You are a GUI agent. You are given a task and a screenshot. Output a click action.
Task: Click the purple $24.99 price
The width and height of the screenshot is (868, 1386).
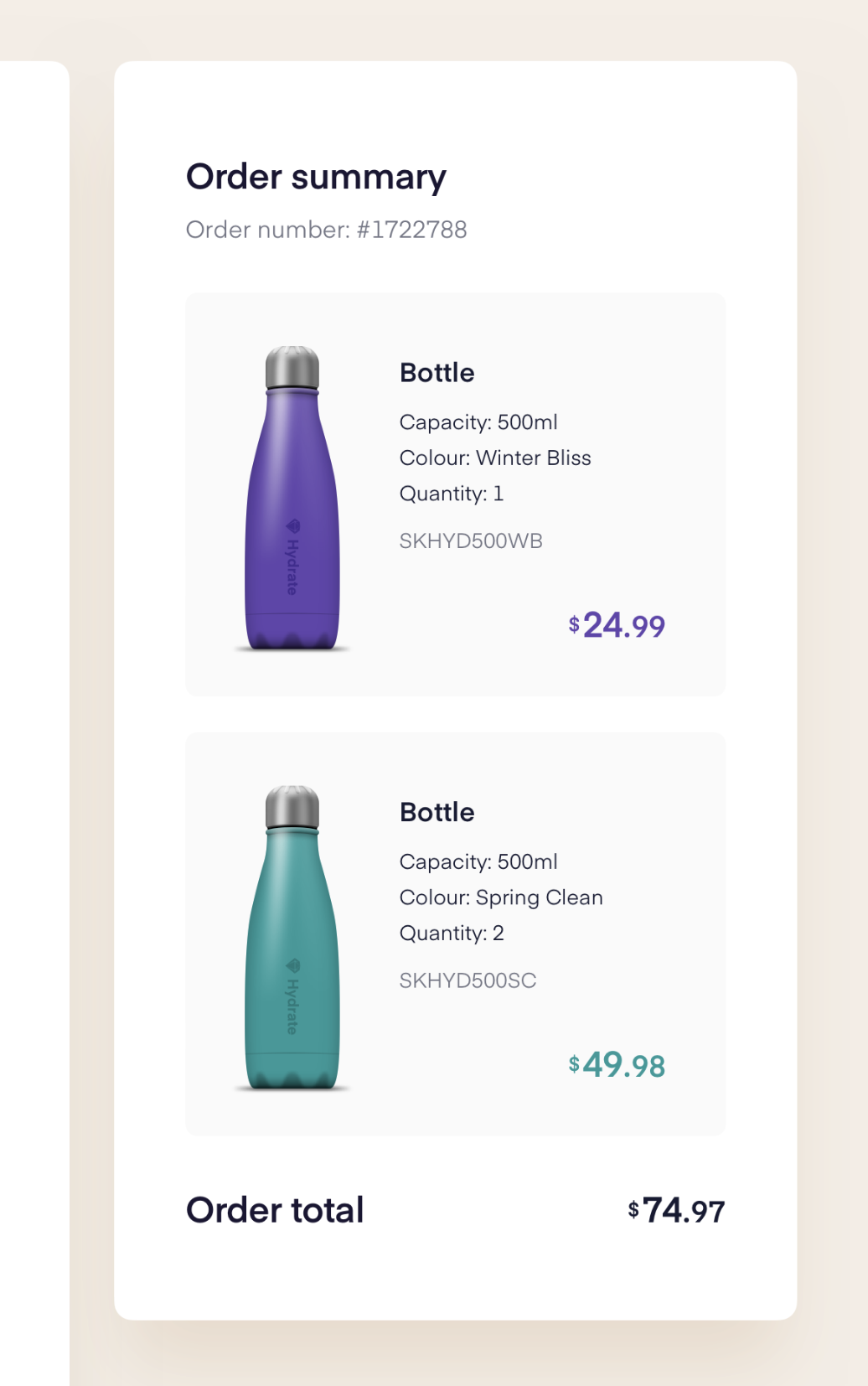click(617, 626)
